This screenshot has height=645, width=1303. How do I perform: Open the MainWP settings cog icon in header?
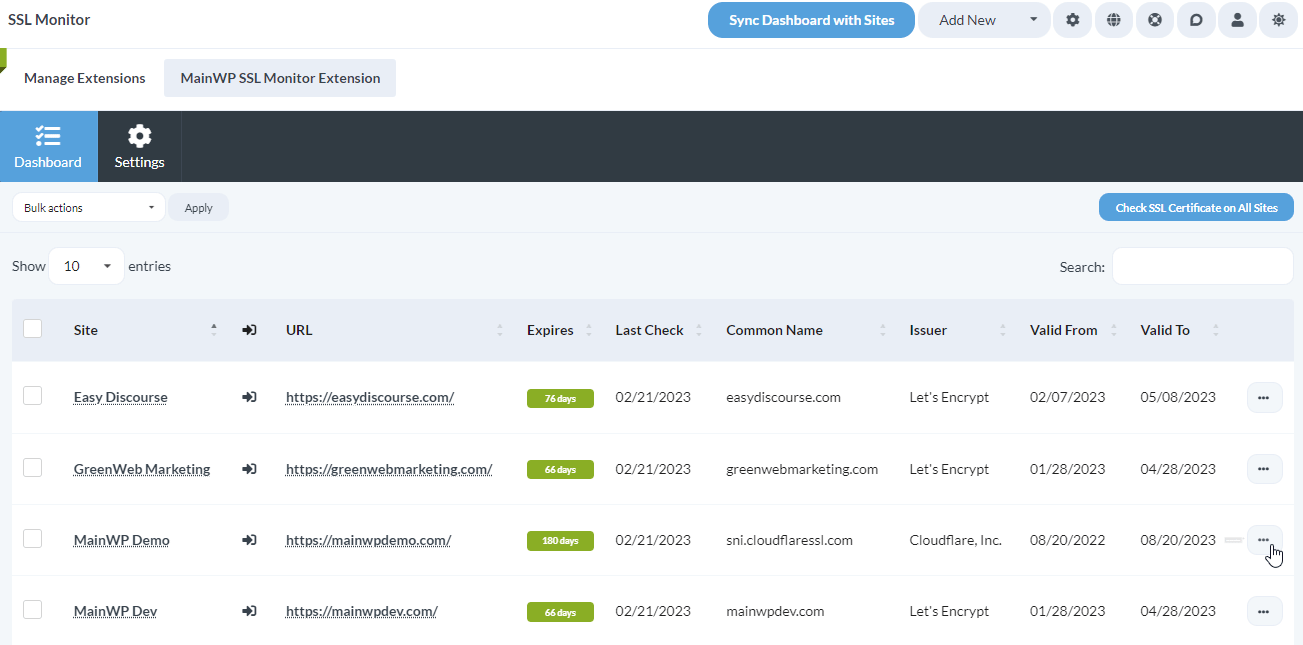(x=1072, y=20)
